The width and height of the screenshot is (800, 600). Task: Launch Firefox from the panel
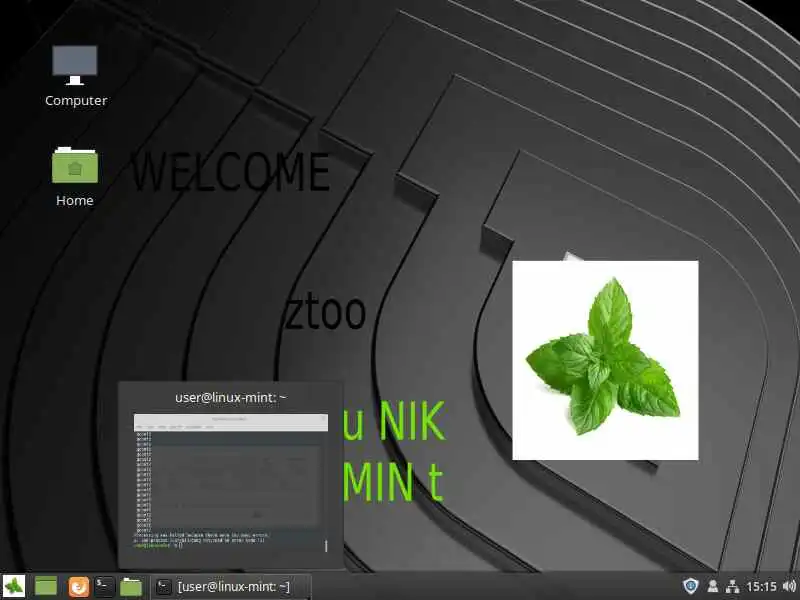(x=79, y=586)
